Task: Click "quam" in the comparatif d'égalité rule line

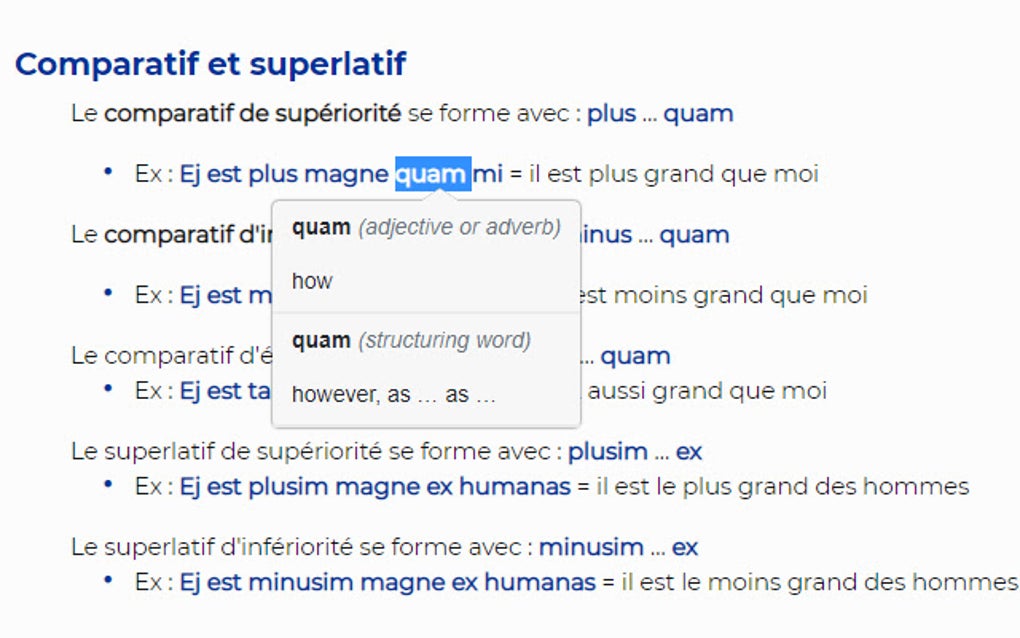Action: 635,356
